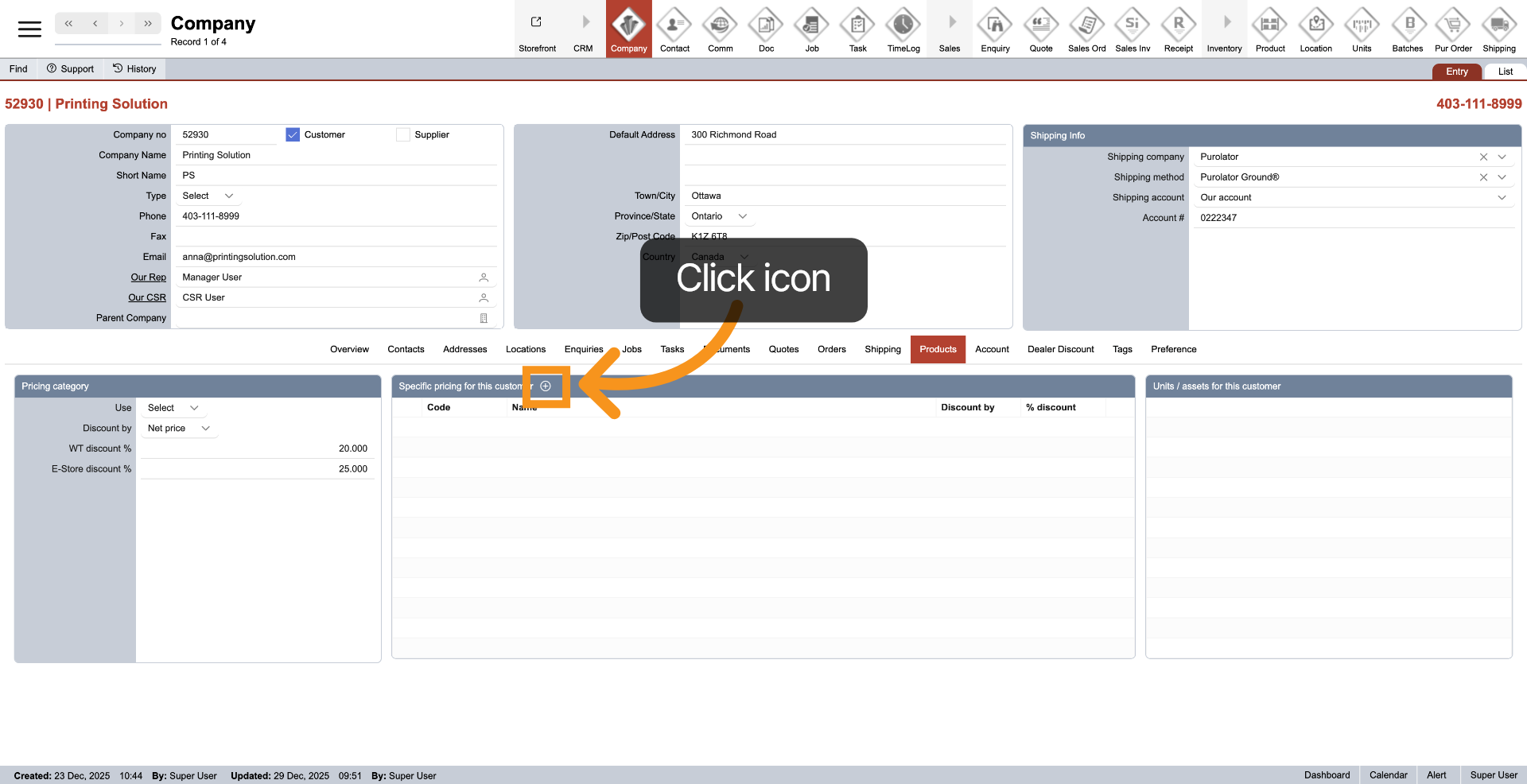Click the person icon beside Manager User
This screenshot has height=784, width=1527.
484,278
